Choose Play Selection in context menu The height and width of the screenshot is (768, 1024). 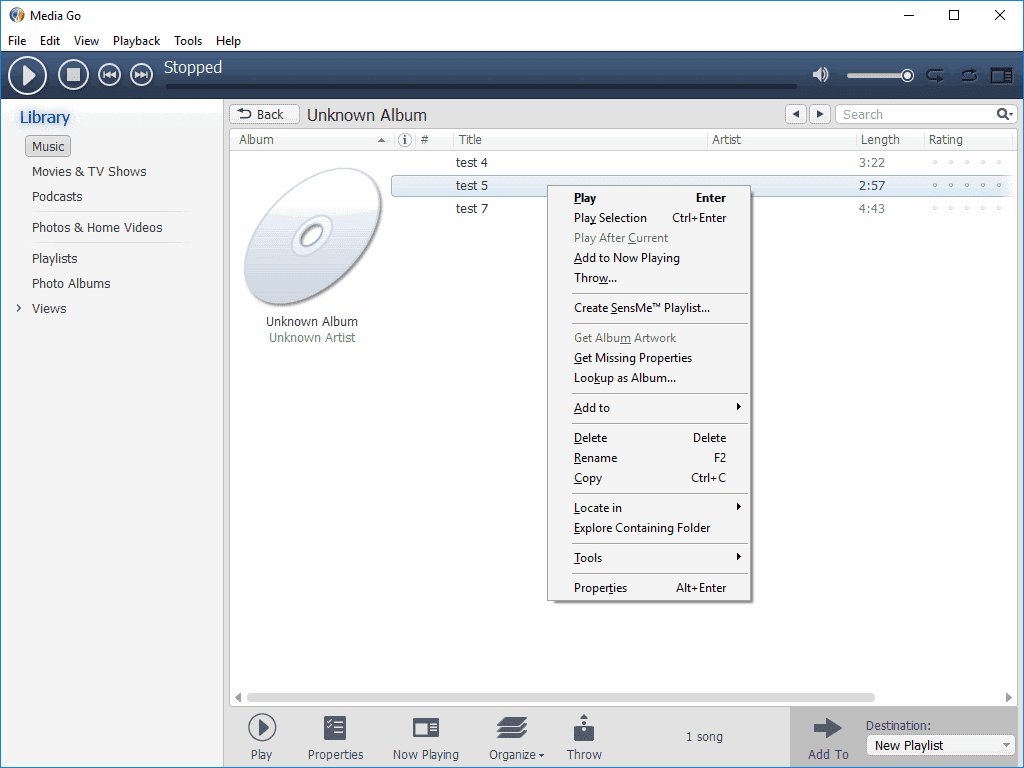(x=650, y=218)
